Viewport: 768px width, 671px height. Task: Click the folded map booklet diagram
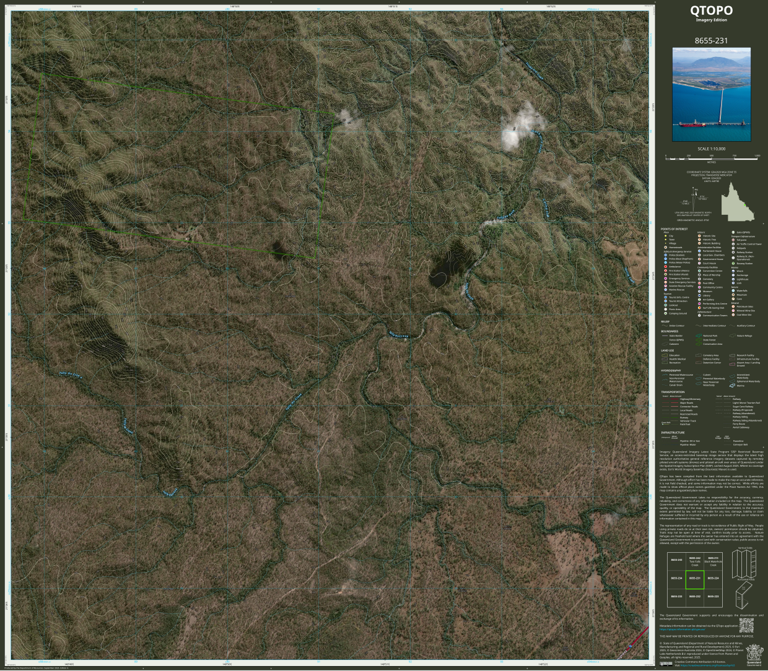pyautogui.click(x=744, y=595)
